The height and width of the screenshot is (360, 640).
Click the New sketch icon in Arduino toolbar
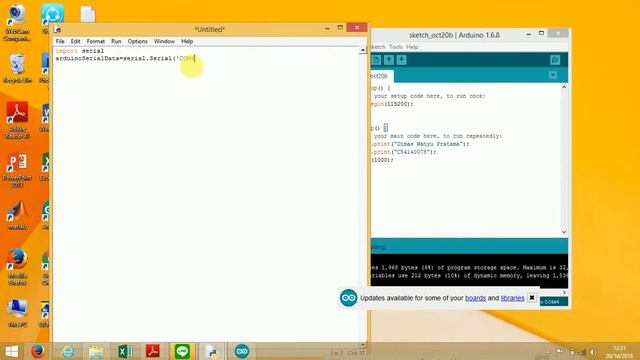pos(376,60)
